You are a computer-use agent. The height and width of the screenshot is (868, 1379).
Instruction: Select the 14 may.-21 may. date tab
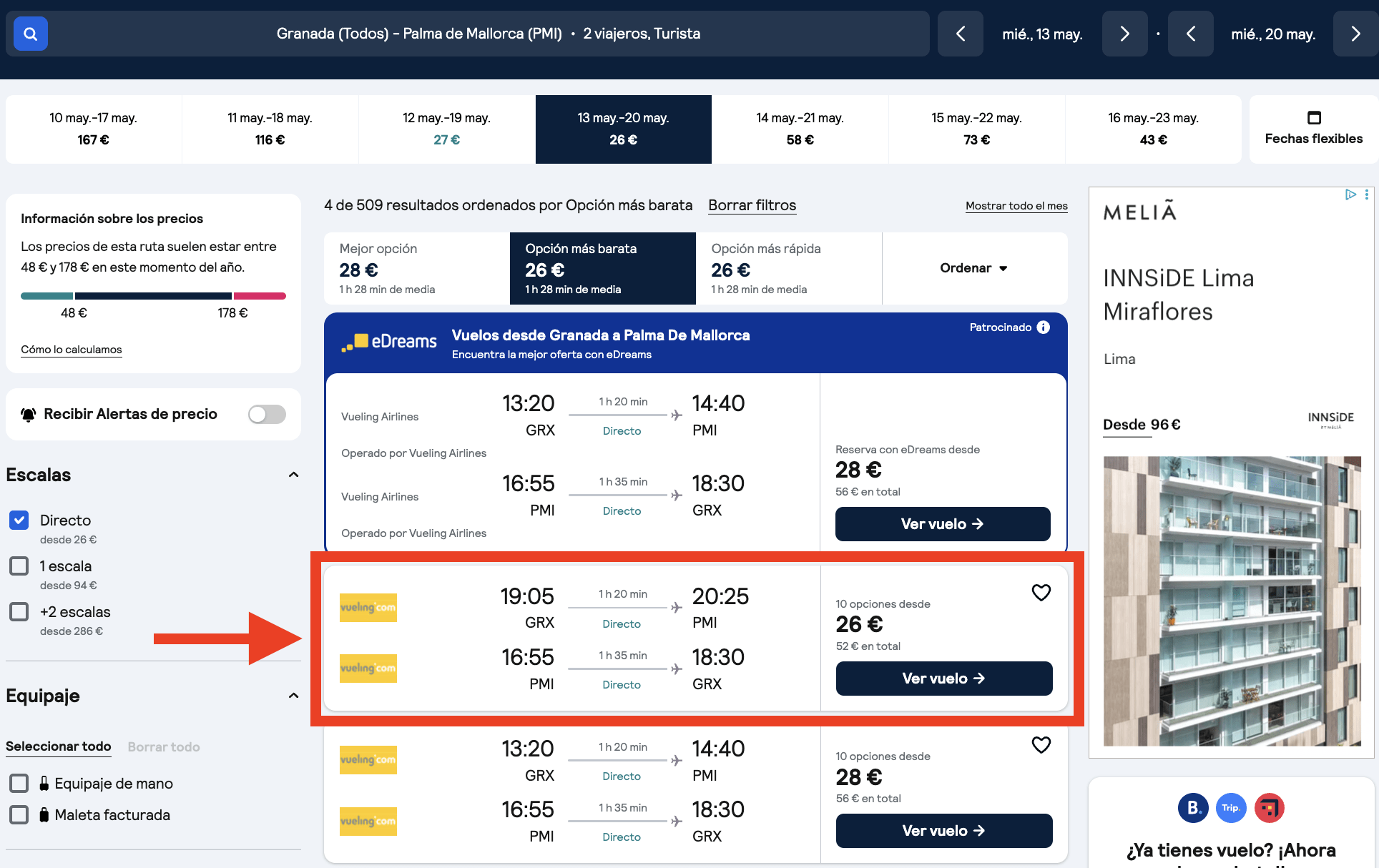800,129
